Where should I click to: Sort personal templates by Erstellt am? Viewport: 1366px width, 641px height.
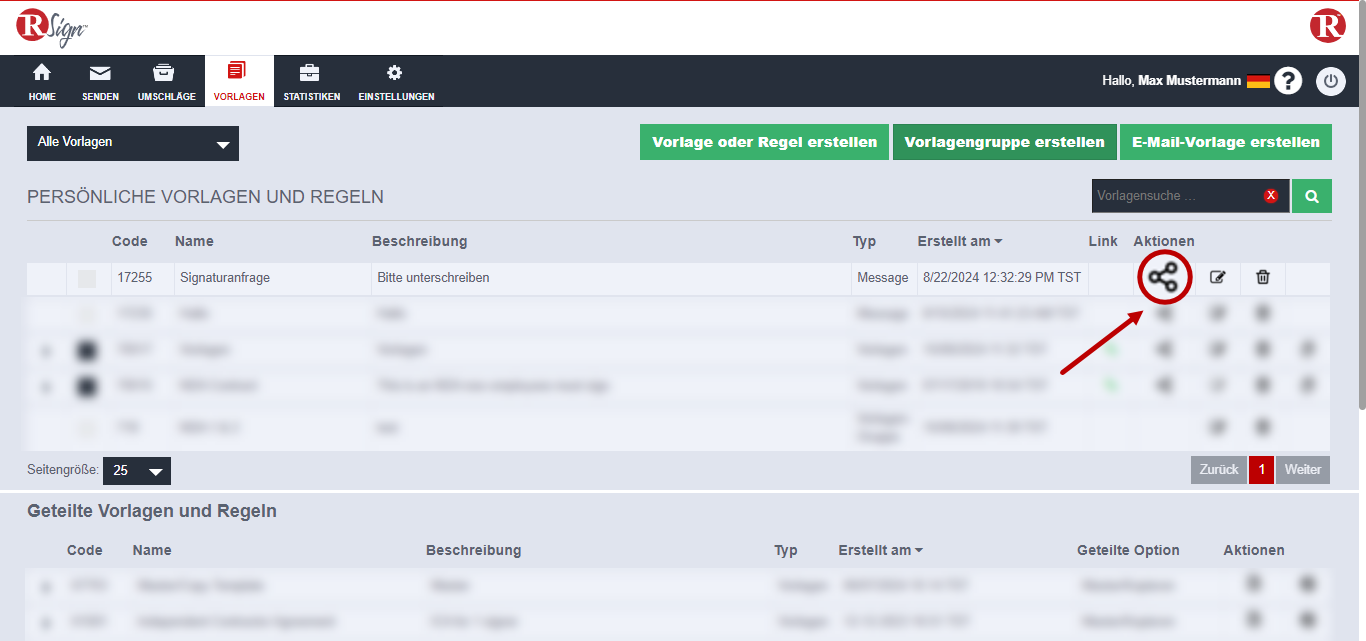[x=959, y=241]
